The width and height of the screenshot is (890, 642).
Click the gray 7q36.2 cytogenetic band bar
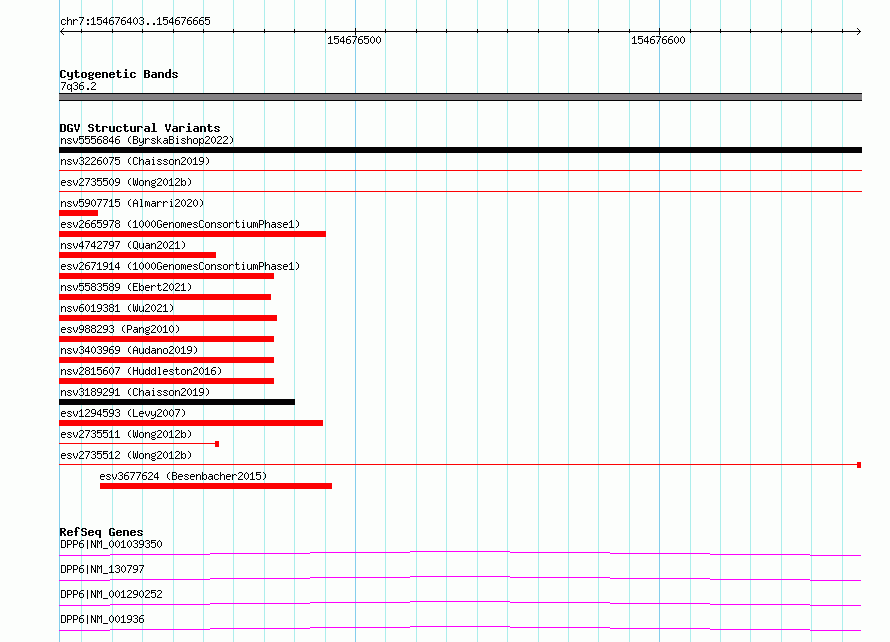coord(460,97)
